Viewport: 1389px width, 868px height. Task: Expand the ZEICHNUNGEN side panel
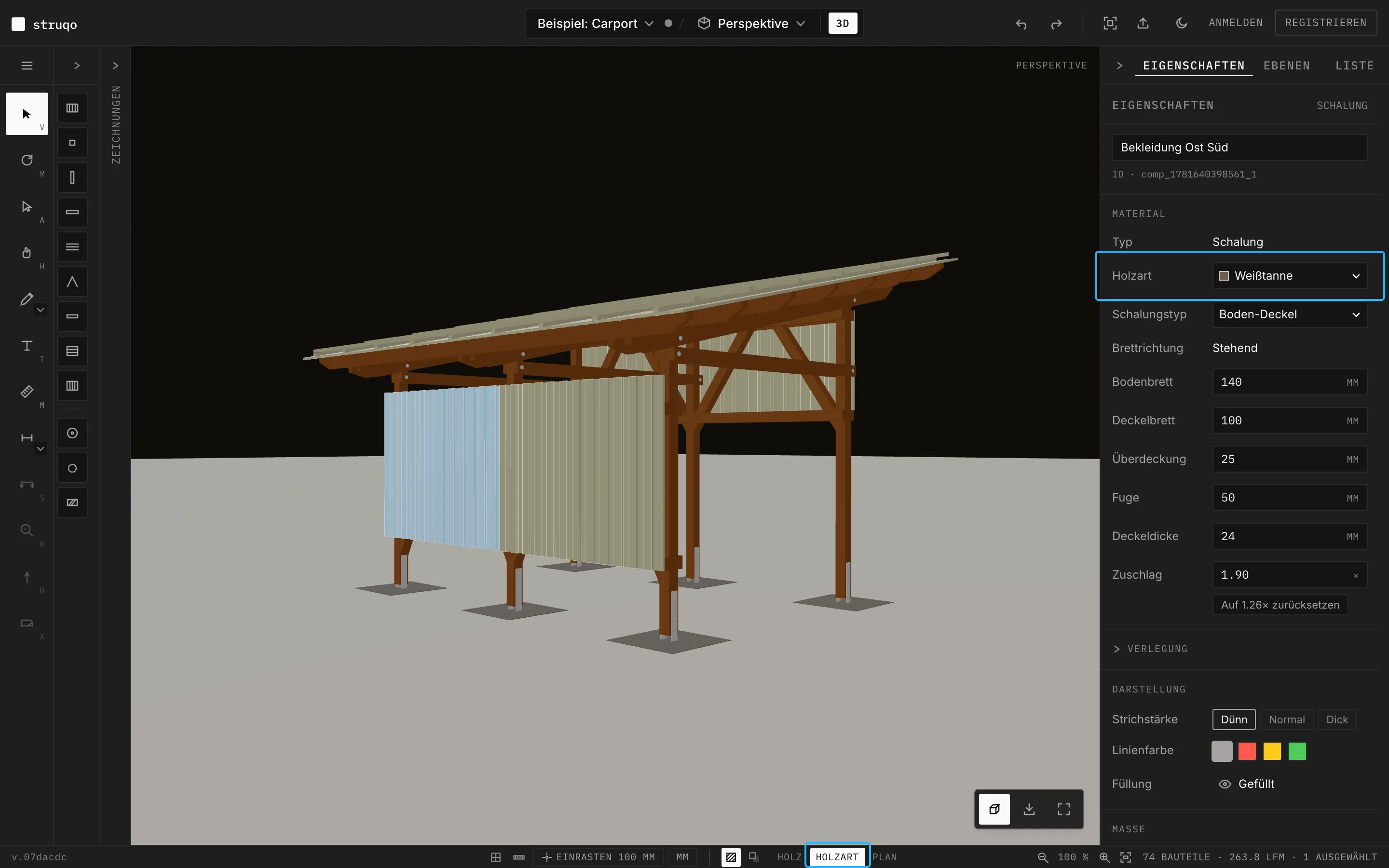point(115,66)
